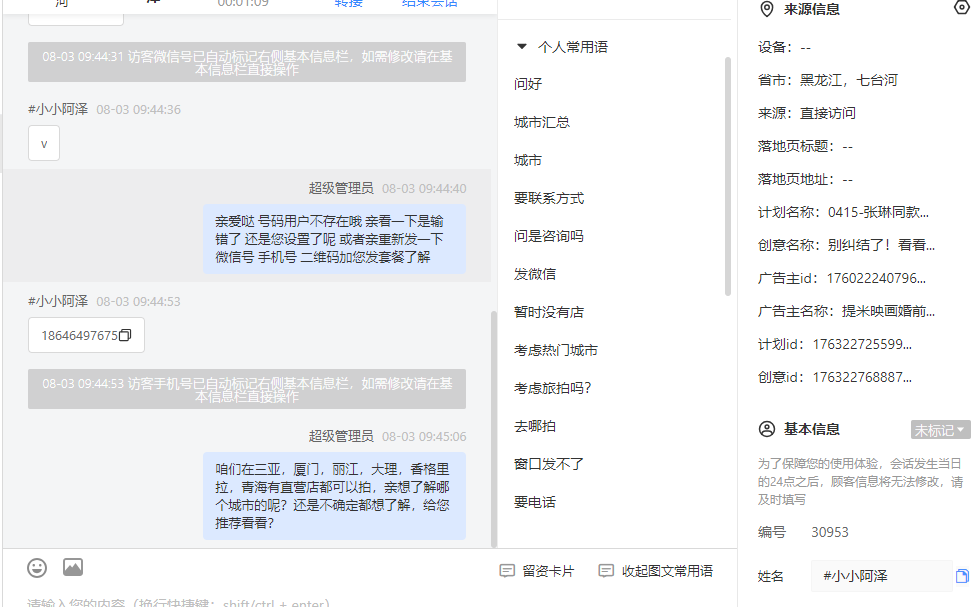Click the 09:44:31 访客微信号 system notice
This screenshot has height=607, width=979.
tap(247, 62)
